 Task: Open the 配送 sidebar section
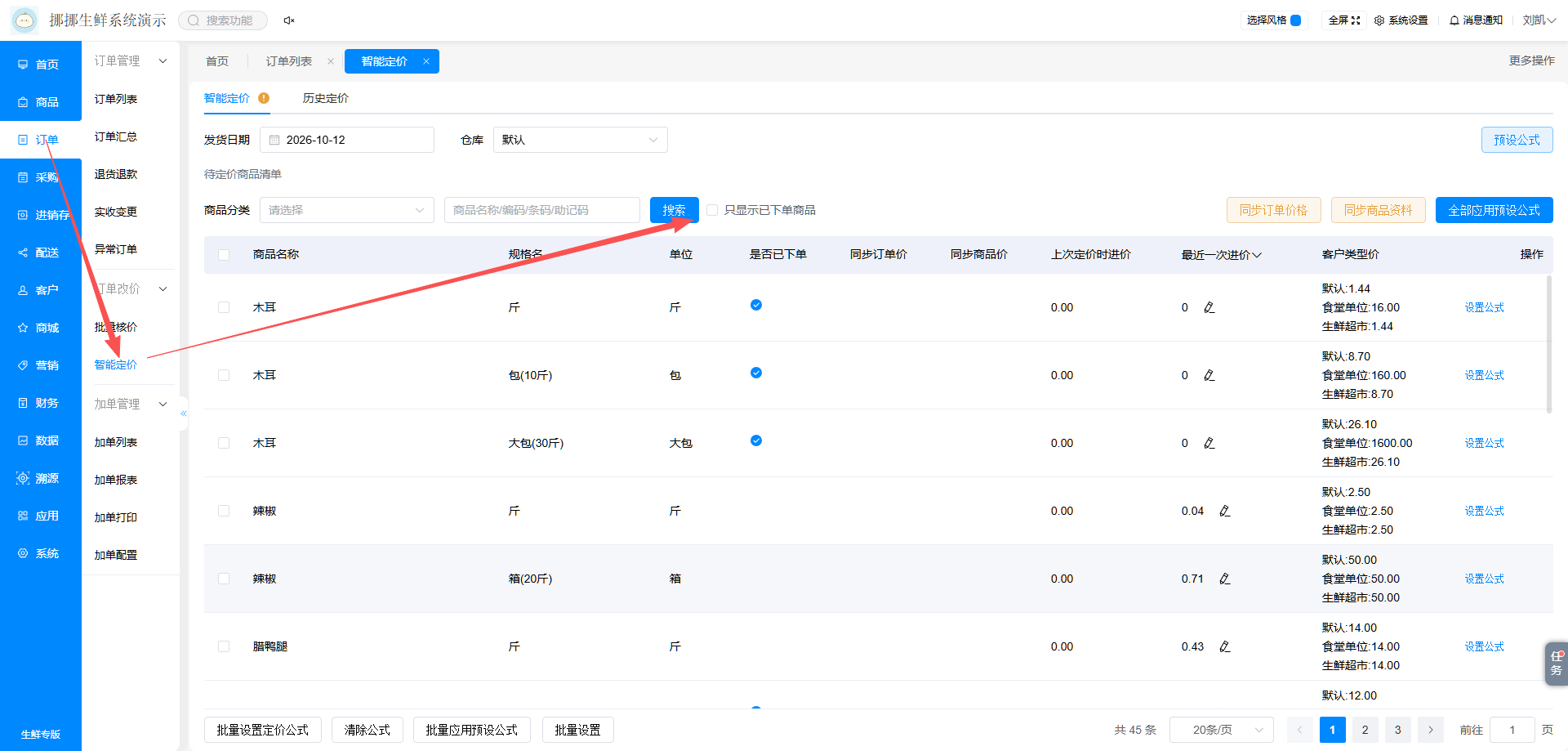[x=40, y=253]
